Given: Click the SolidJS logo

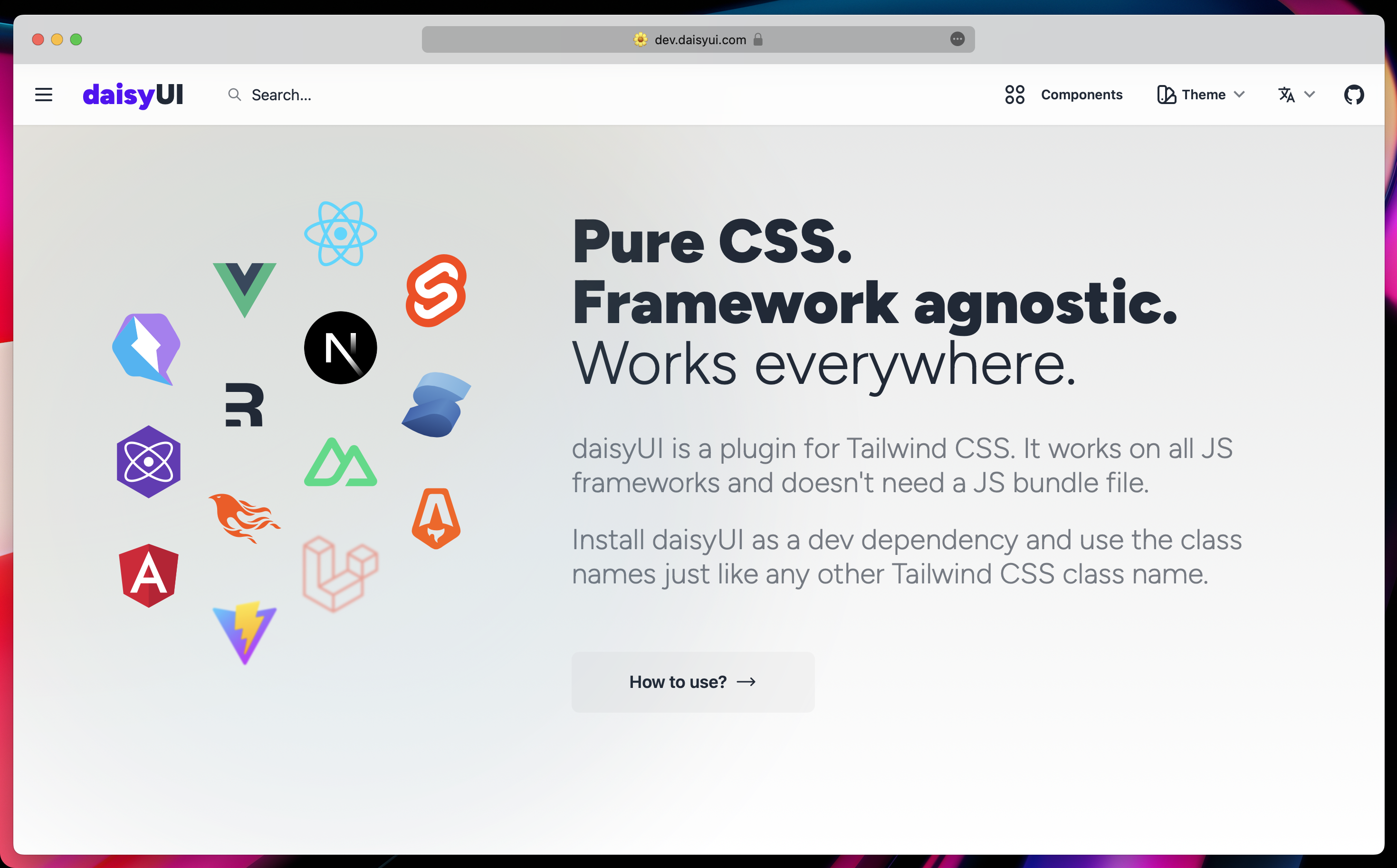Looking at the screenshot, I should (436, 405).
